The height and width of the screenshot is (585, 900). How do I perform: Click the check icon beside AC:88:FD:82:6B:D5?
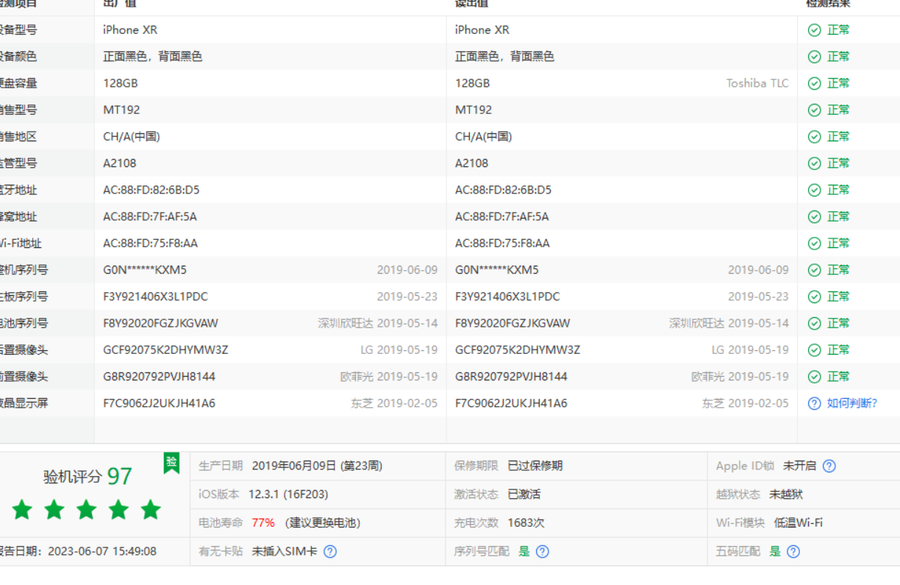[x=814, y=190]
